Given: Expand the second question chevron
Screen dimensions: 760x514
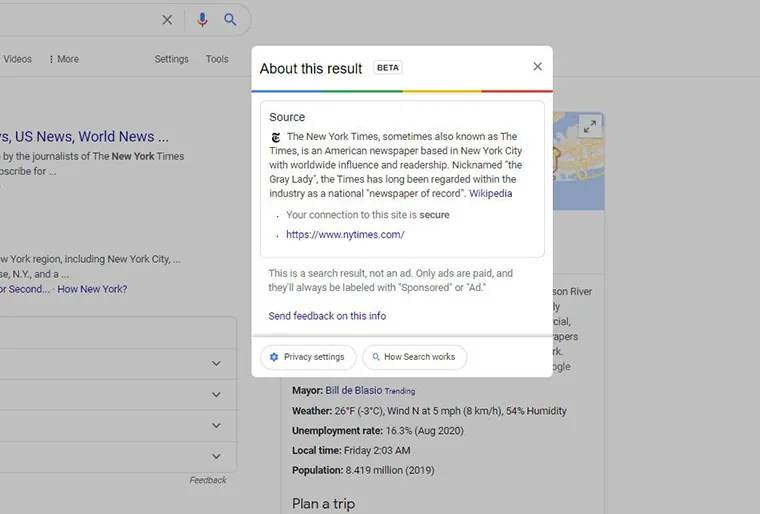Looking at the screenshot, I should tap(216, 394).
